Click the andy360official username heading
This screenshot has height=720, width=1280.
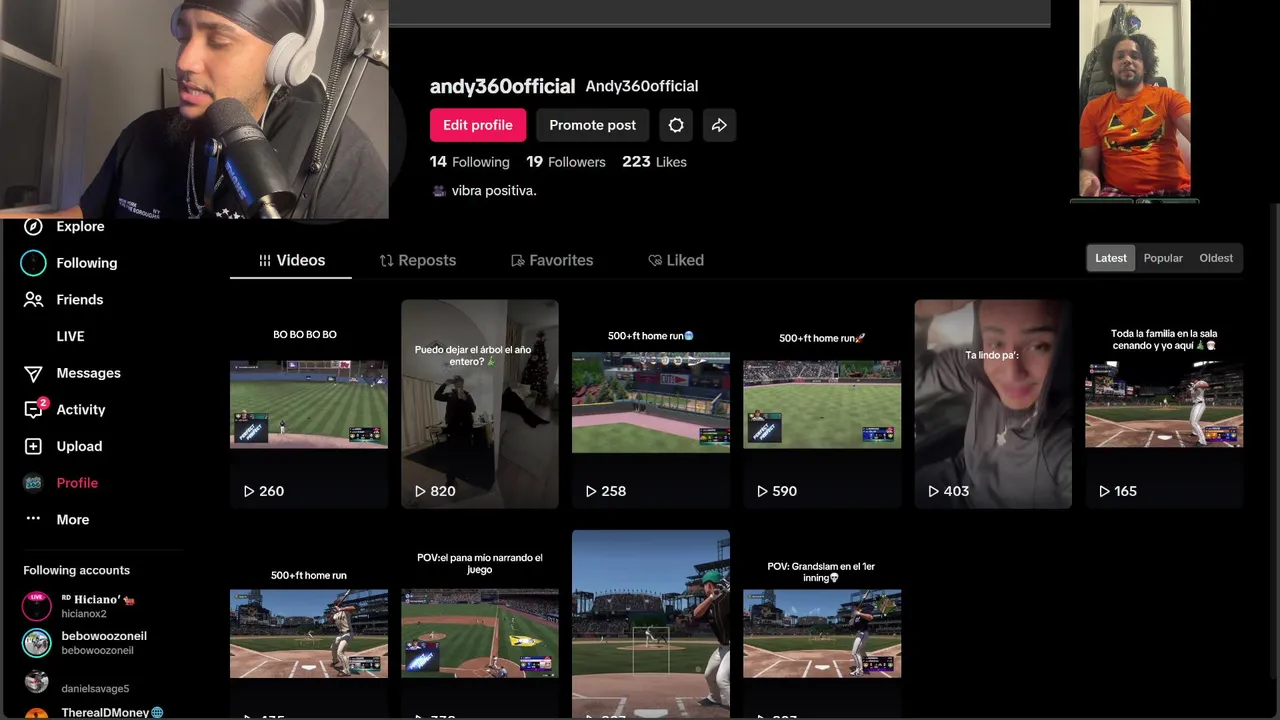[502, 86]
